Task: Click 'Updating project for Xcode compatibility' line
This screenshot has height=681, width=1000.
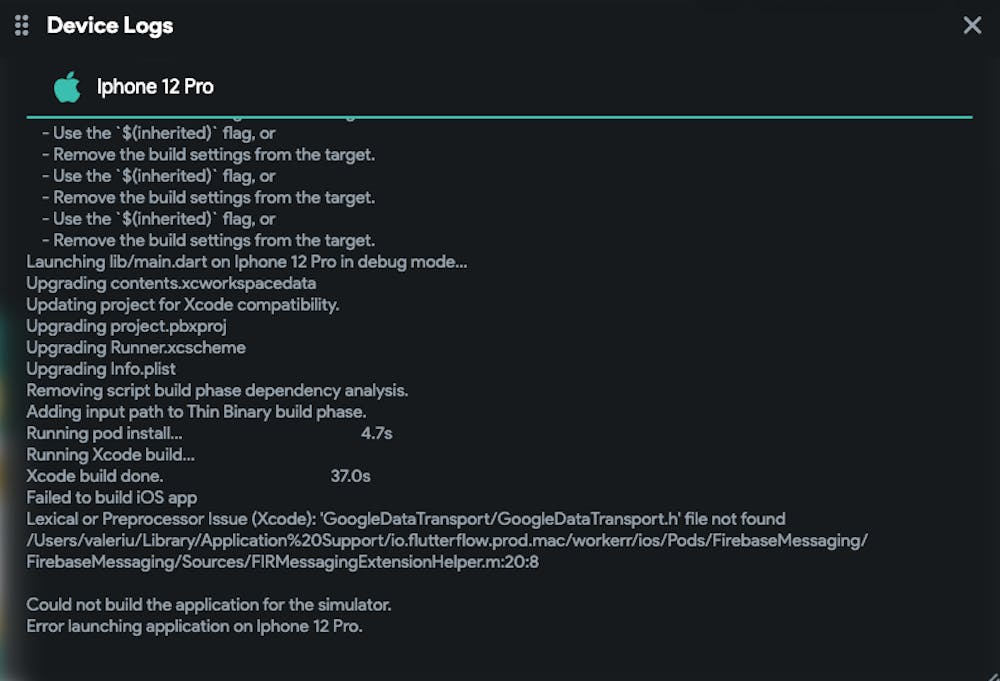Action: pyautogui.click(x=183, y=304)
